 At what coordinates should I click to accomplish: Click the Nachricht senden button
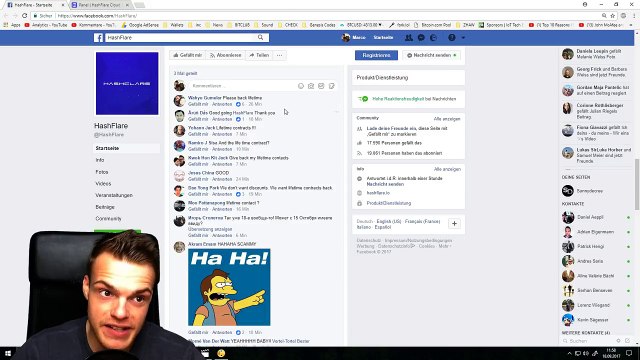tap(432, 55)
